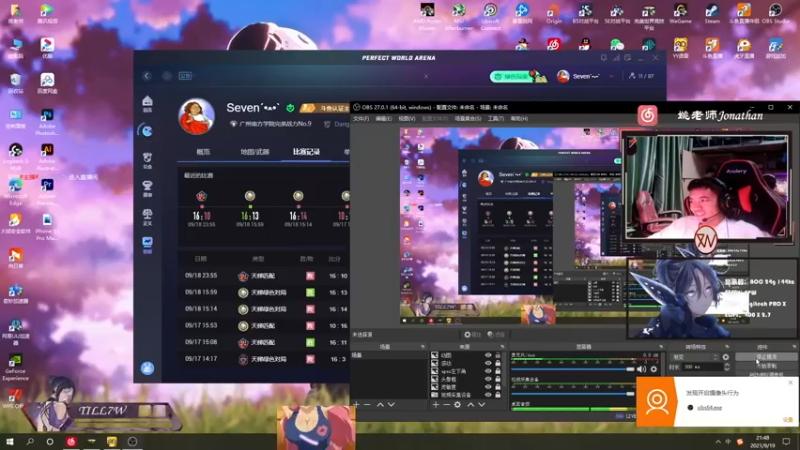Click 开始录制 button in OBS
Viewport: 800px width, 450px height.
(766, 366)
